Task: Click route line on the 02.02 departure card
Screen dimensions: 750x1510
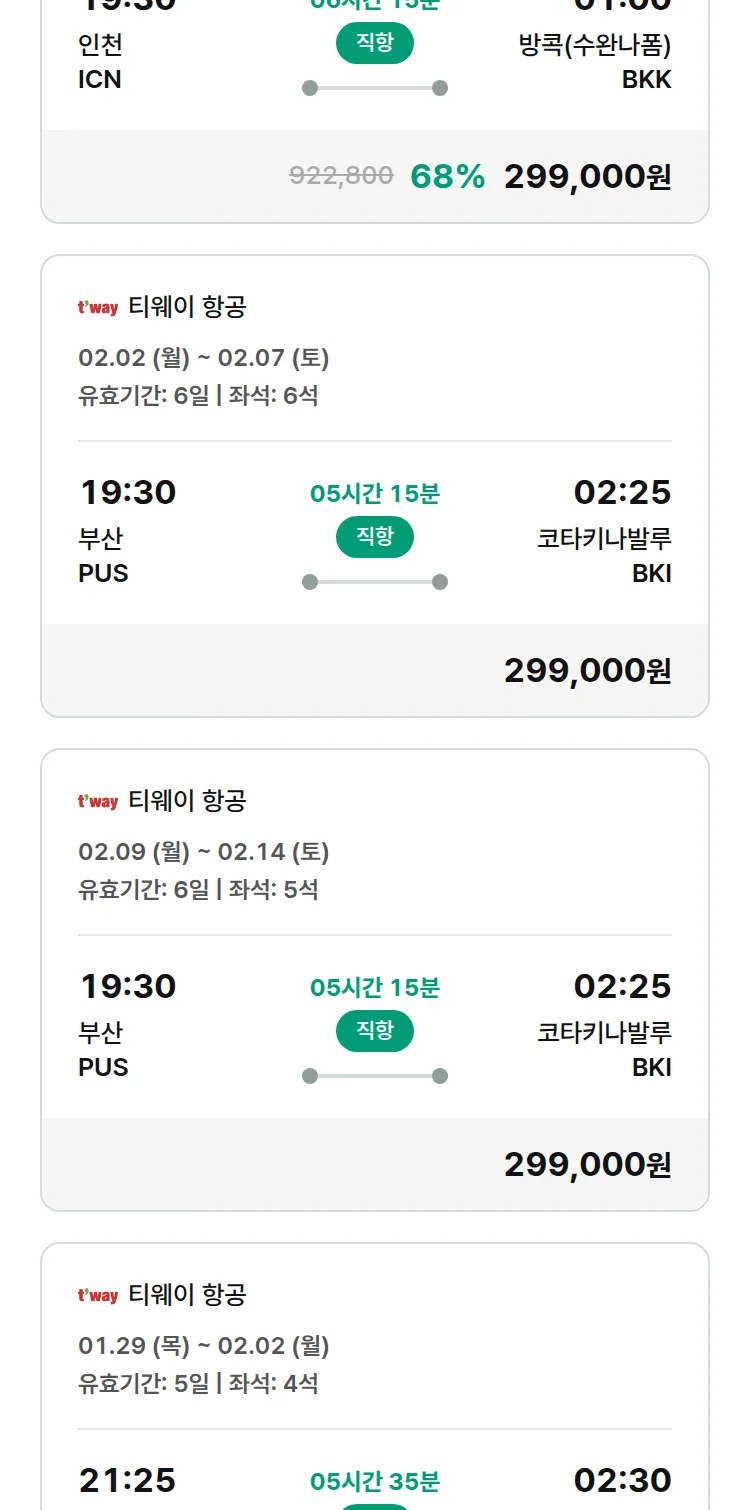Action: (375, 582)
